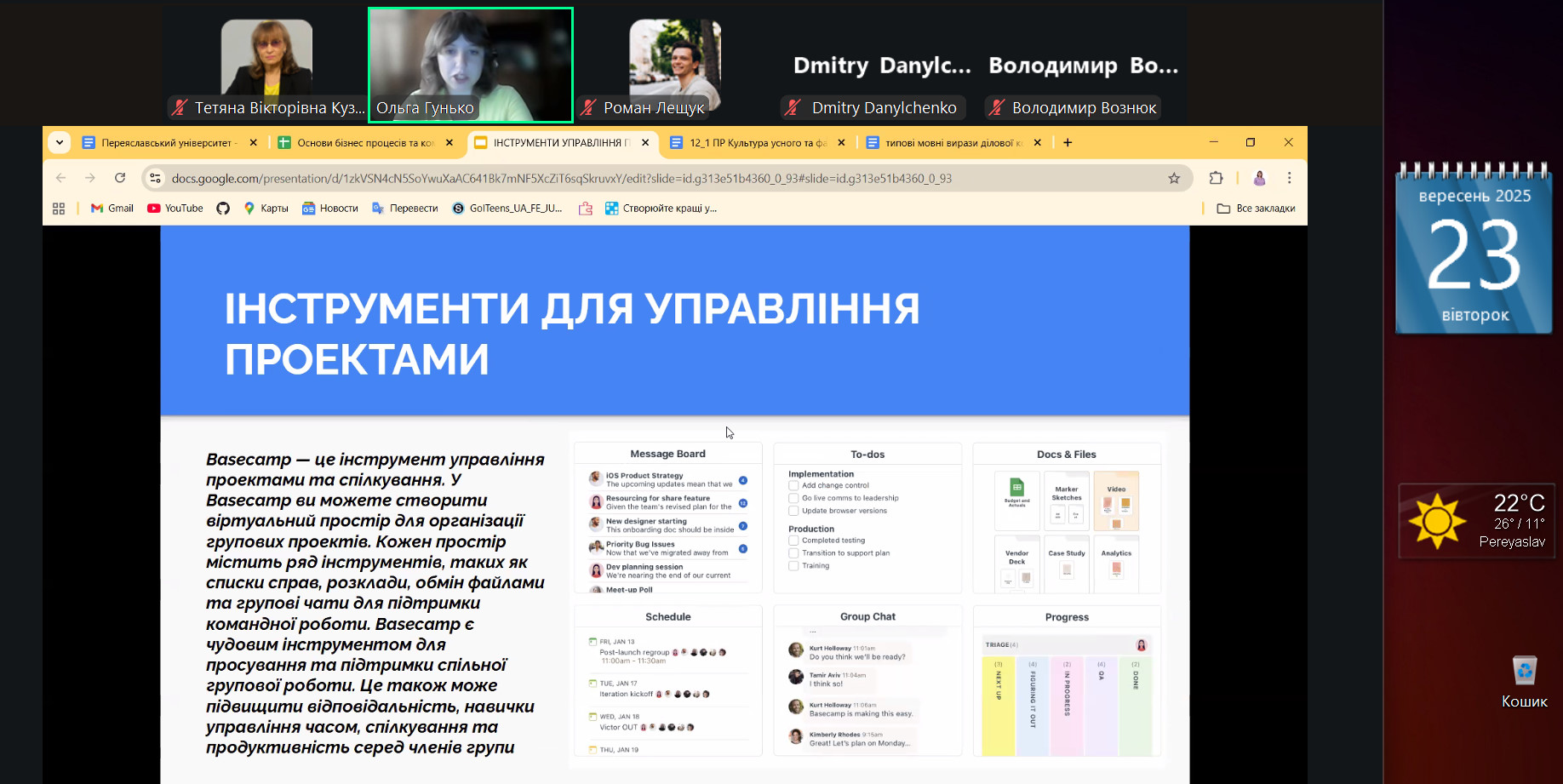Open the browser extensions puzzle icon
Image resolution: width=1563 pixels, height=784 pixels.
pos(1216,178)
